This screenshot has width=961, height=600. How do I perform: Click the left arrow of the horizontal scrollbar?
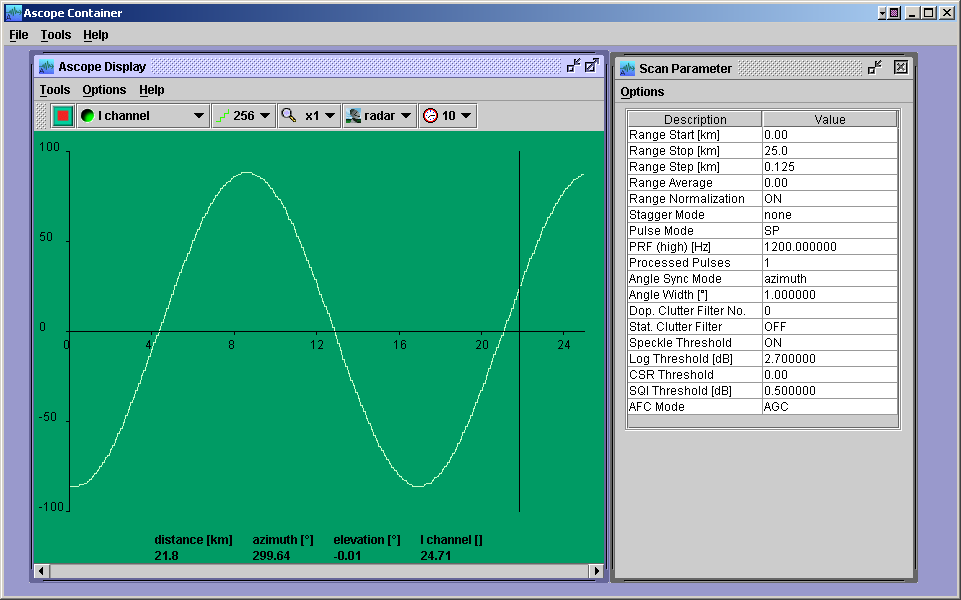pos(41,571)
